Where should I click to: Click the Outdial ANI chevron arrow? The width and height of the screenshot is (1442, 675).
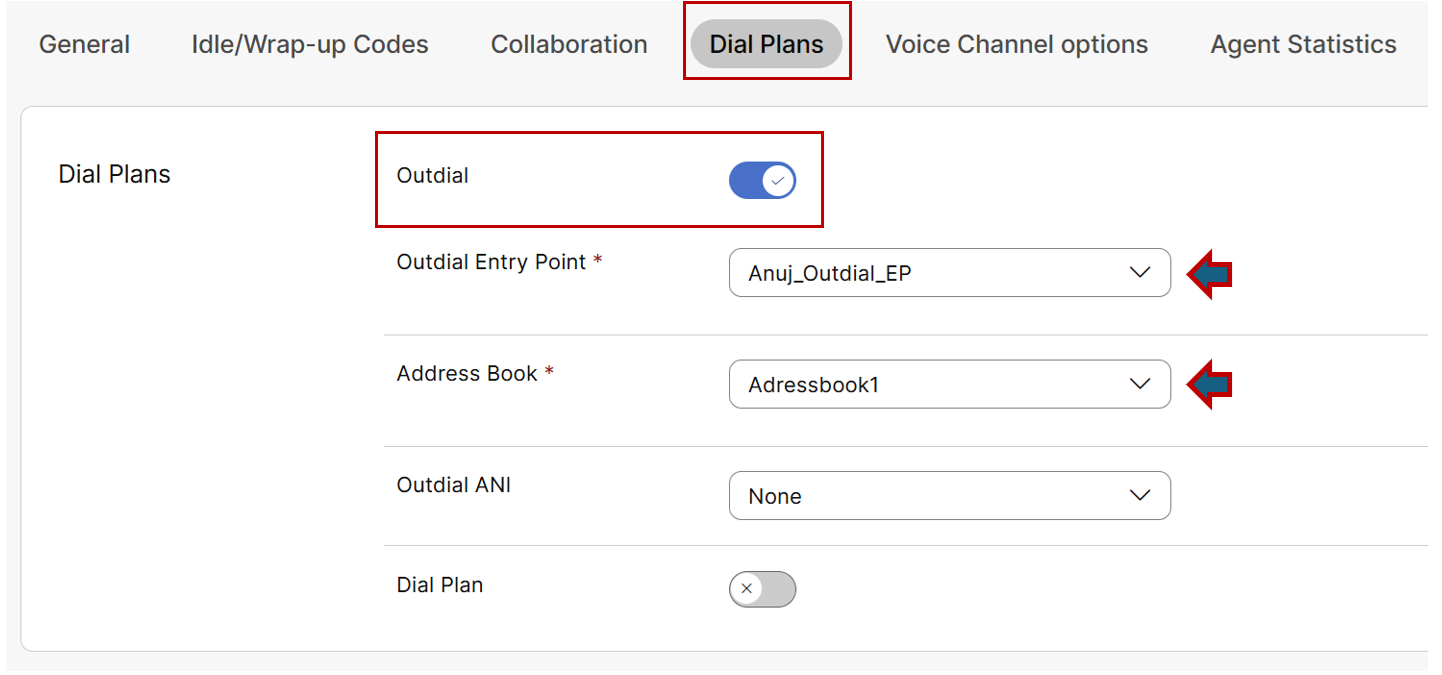pos(1140,496)
